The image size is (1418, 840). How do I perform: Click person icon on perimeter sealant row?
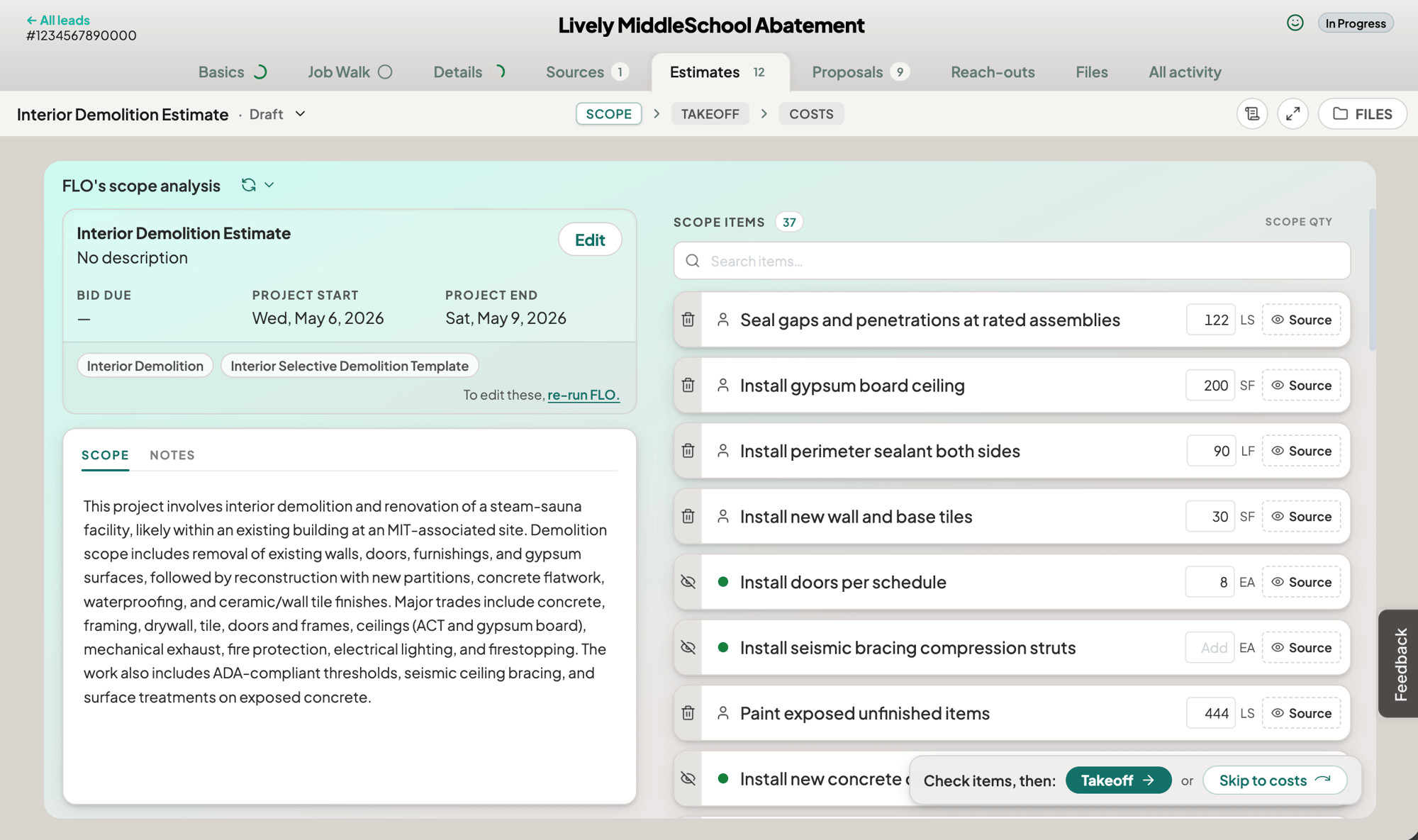pyautogui.click(x=722, y=451)
